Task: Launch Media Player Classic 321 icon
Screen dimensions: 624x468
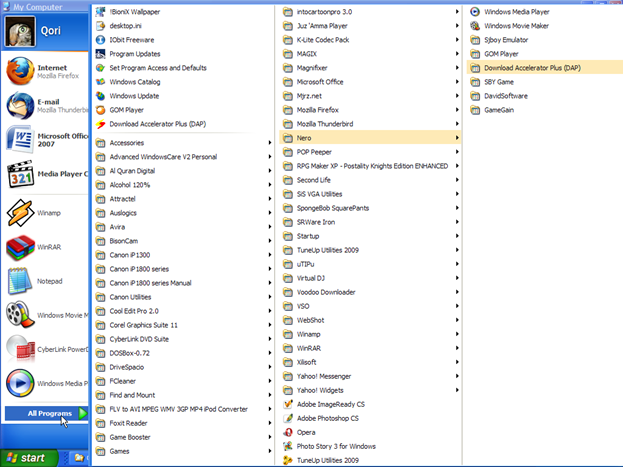Action: (x=20, y=174)
